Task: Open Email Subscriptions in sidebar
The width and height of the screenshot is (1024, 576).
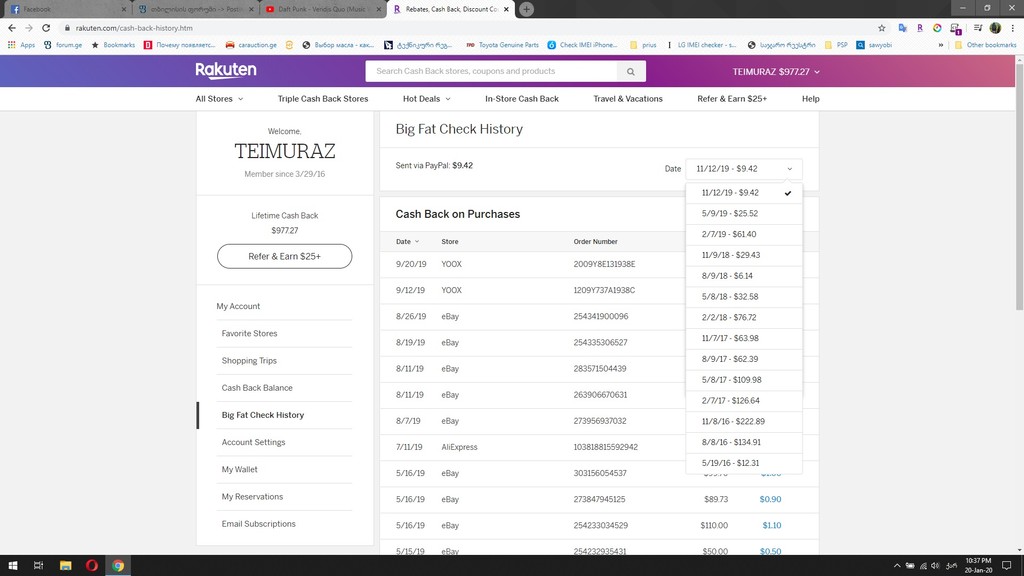Action: click(258, 524)
